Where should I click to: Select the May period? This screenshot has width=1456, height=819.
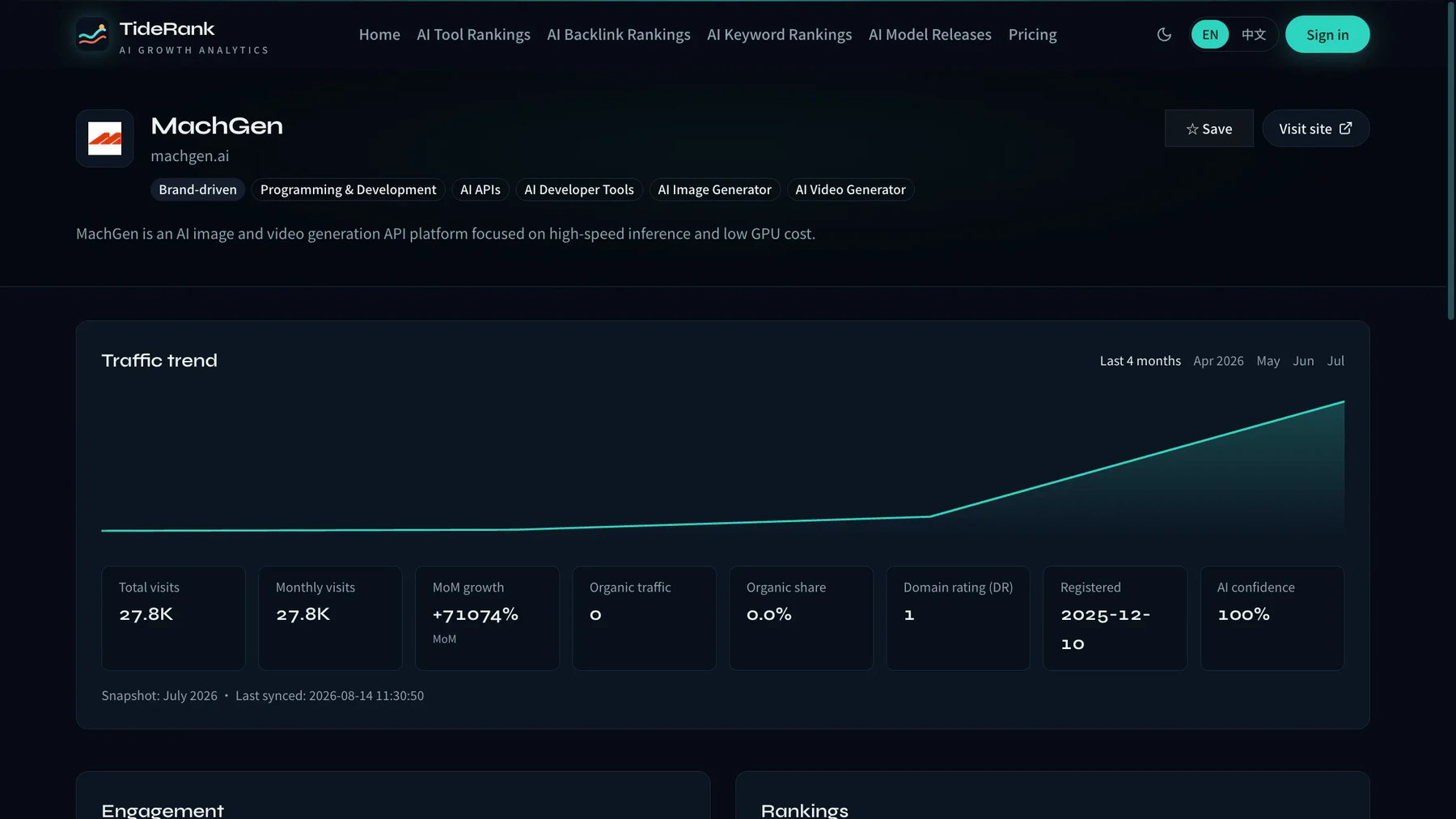click(x=1268, y=361)
